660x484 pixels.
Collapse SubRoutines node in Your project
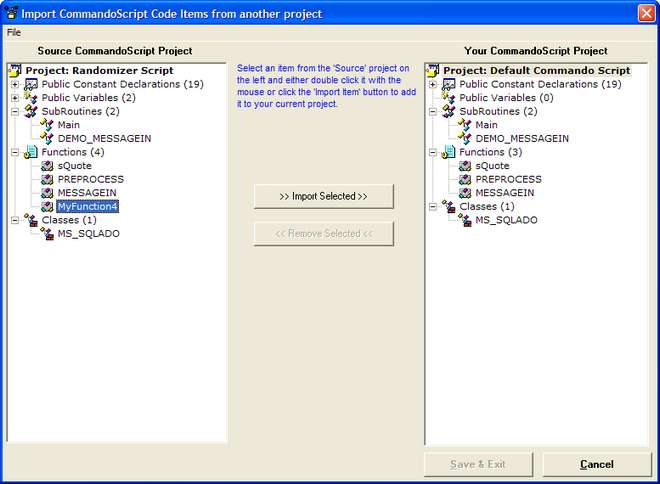click(433, 112)
